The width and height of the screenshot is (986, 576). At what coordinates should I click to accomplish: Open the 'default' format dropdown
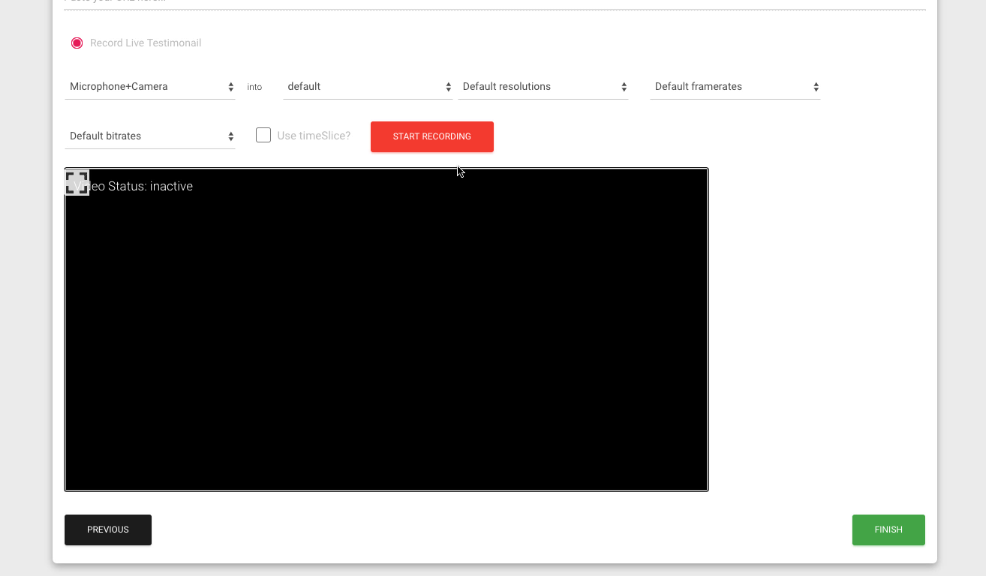click(x=368, y=87)
